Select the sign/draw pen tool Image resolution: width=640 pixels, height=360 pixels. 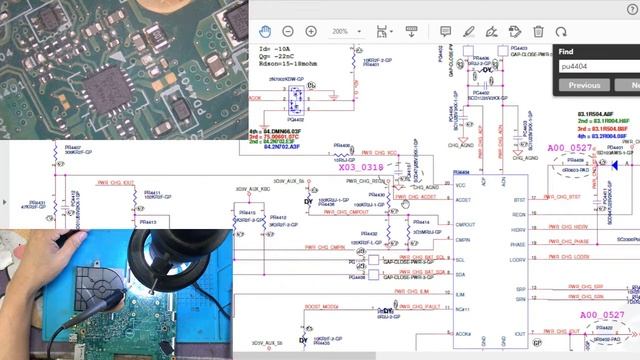click(x=491, y=31)
